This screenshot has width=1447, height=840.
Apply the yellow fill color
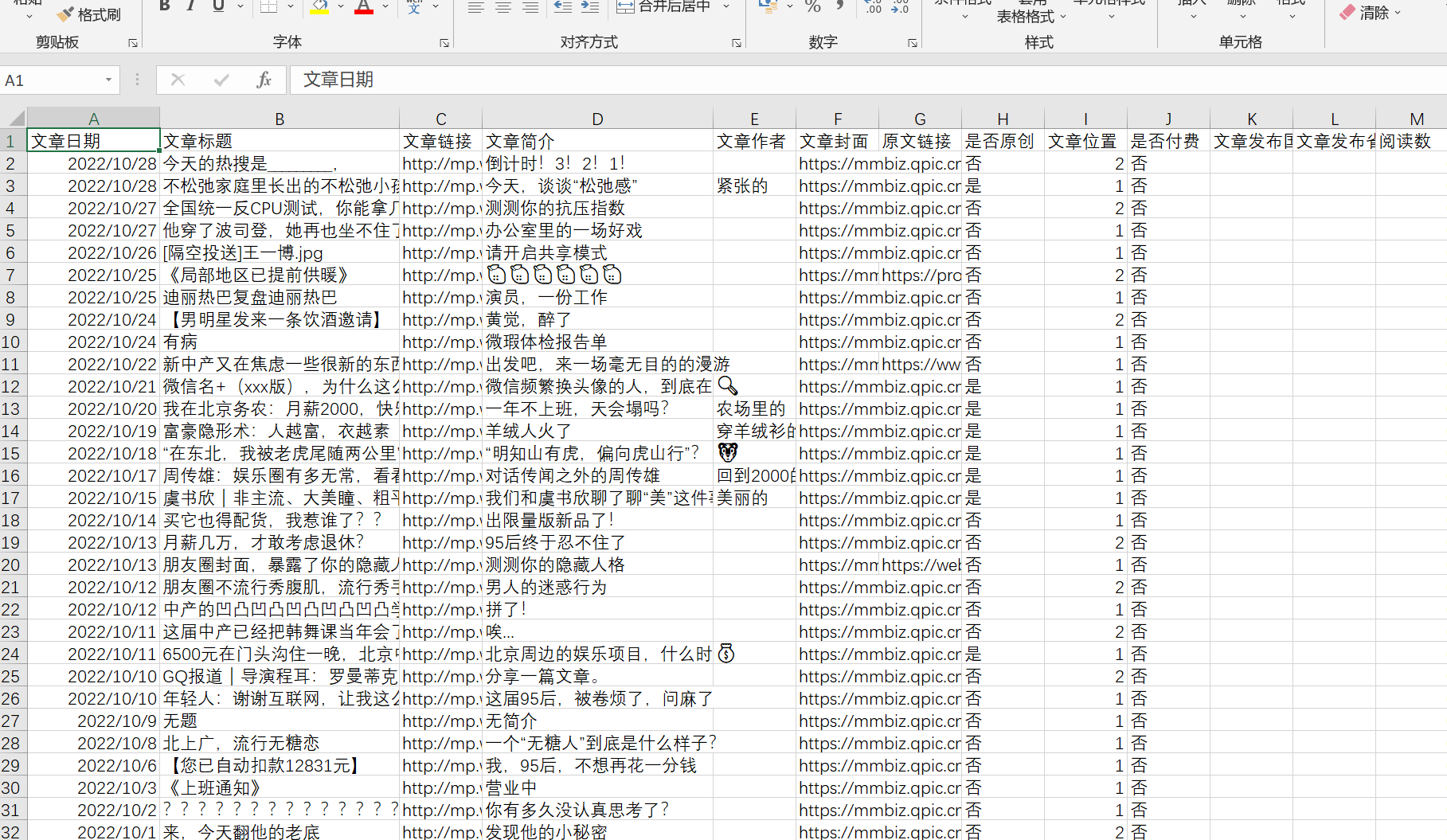(319, 6)
